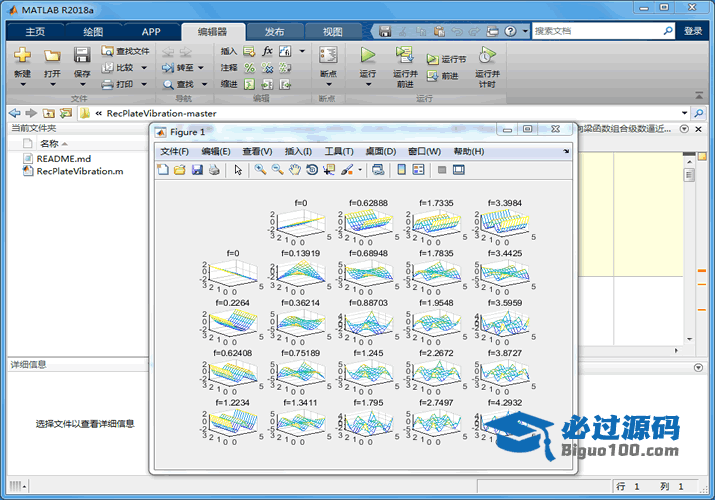Click 查找文件 (Find Files) in ribbon

125,51
